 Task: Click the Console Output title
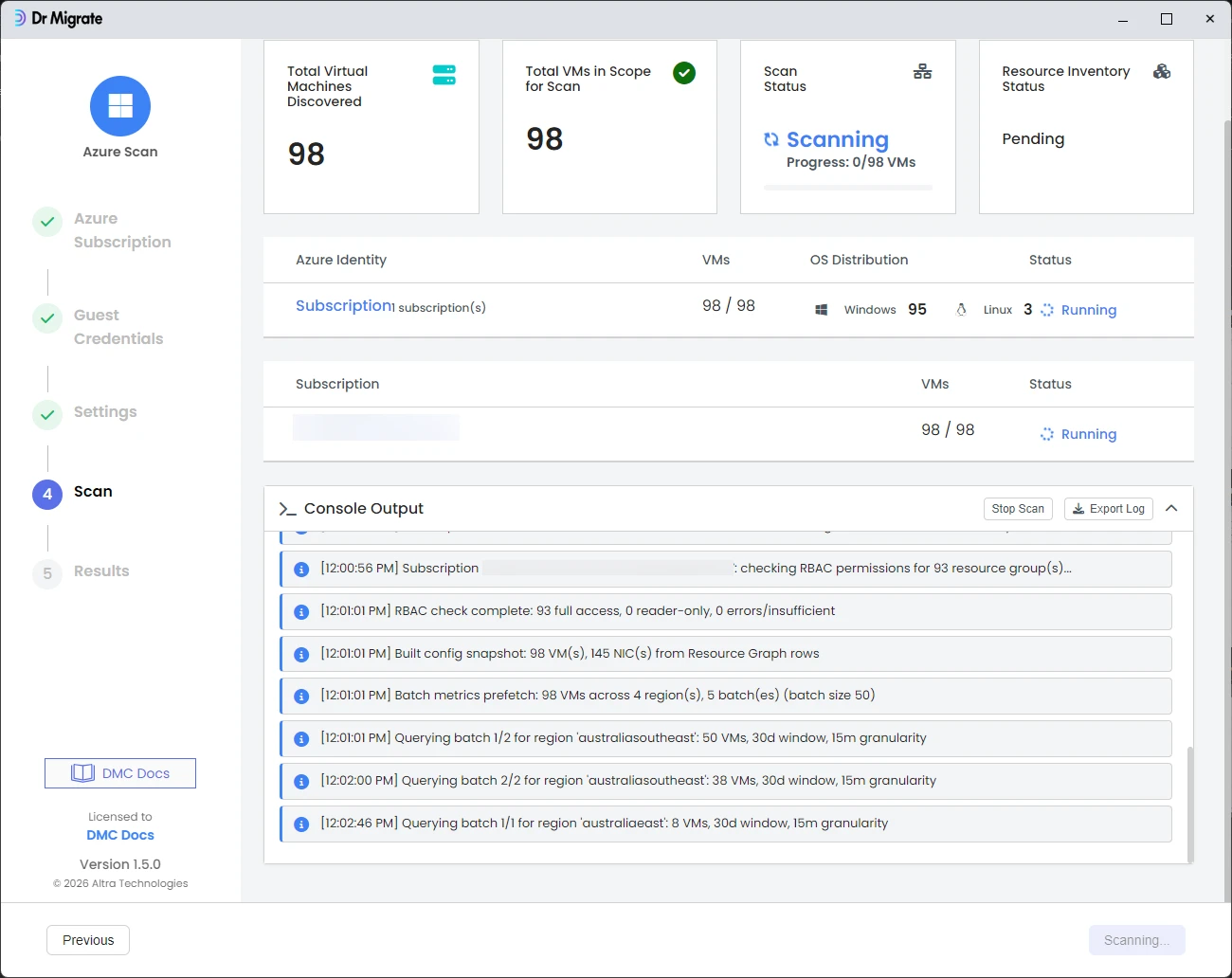364,508
